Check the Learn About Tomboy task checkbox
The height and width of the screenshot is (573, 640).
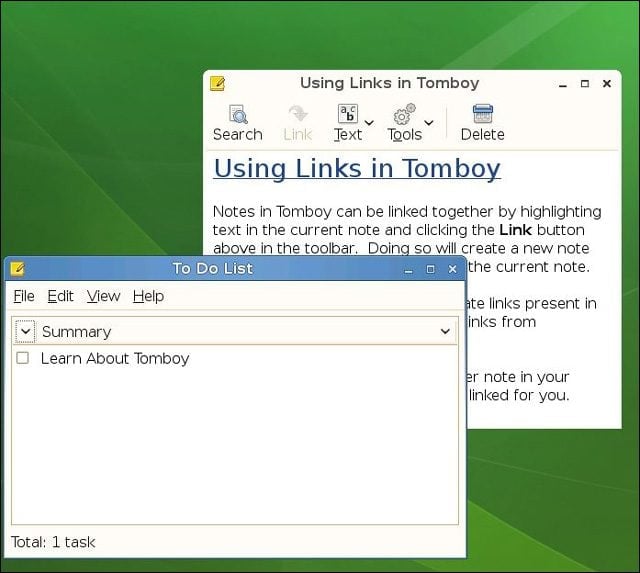click(22, 358)
